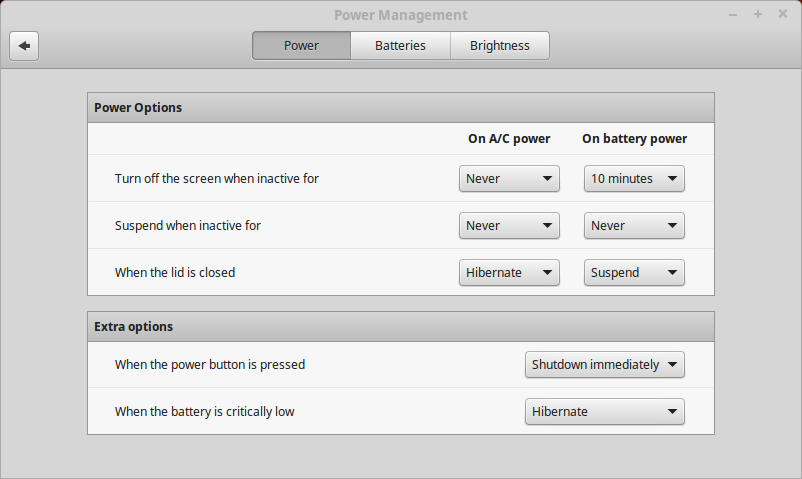
Task: Switch to the Brightness tab
Action: 499,46
